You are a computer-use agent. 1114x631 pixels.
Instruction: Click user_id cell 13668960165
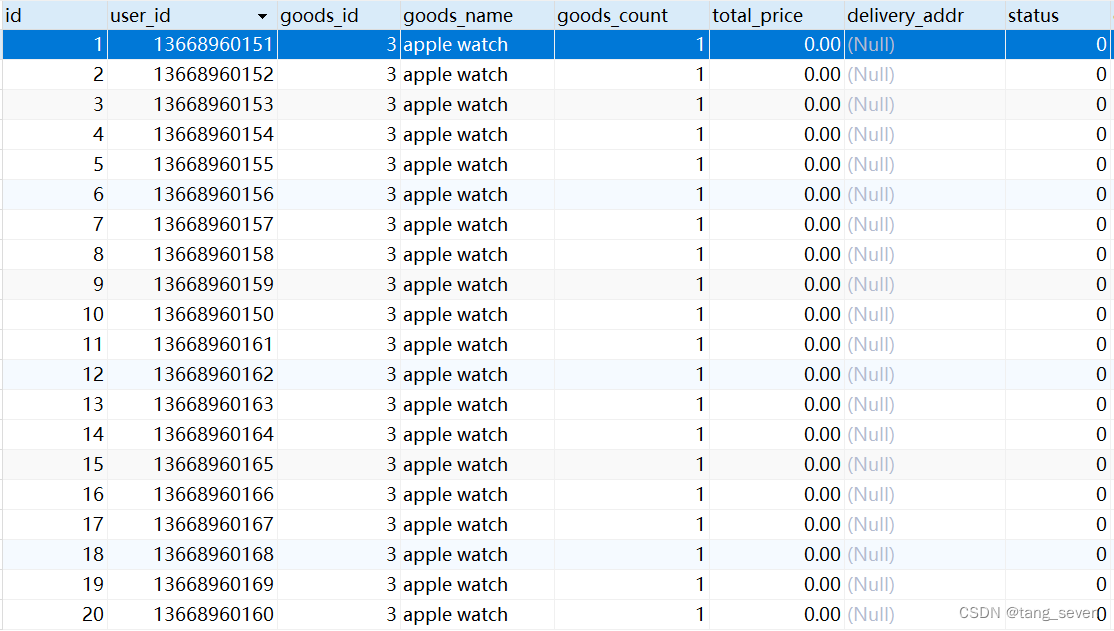click(193, 464)
